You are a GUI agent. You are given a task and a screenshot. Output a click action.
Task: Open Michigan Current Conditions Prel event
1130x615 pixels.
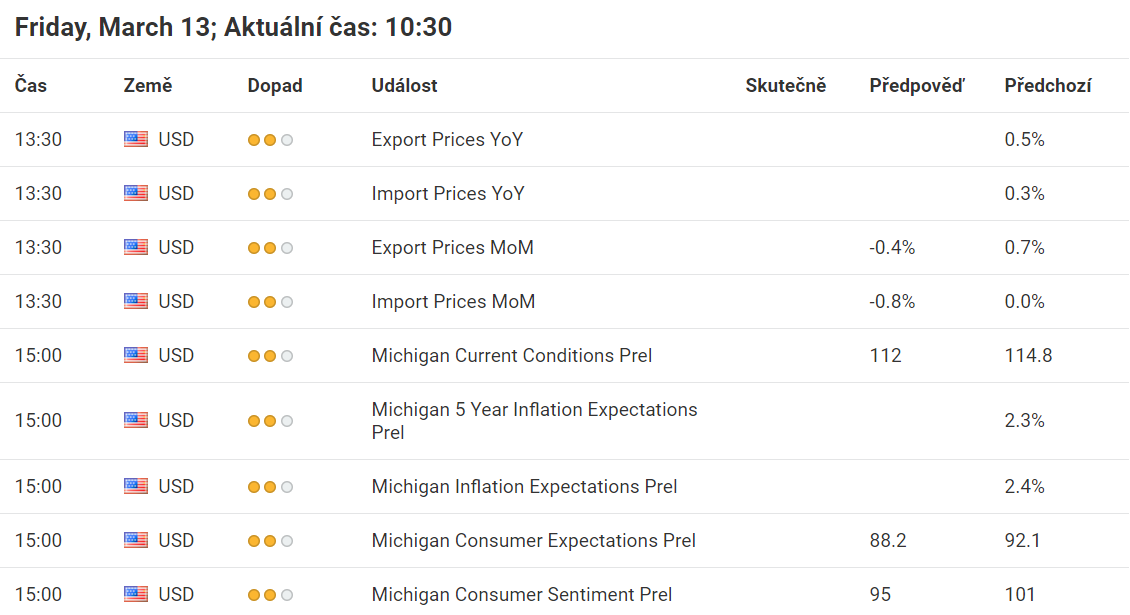pyautogui.click(x=512, y=355)
